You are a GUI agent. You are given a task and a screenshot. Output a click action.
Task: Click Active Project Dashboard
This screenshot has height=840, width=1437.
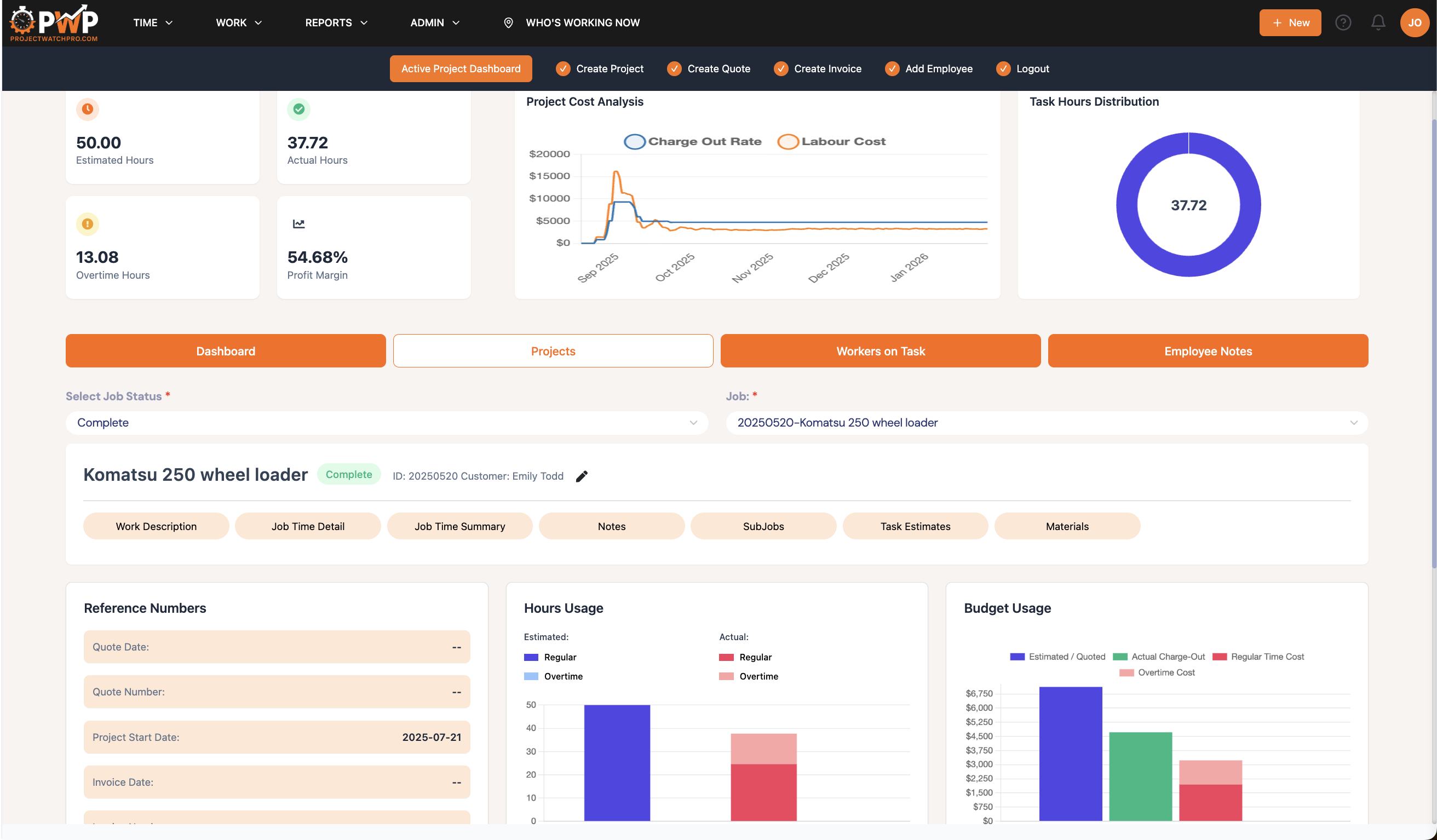pos(460,68)
